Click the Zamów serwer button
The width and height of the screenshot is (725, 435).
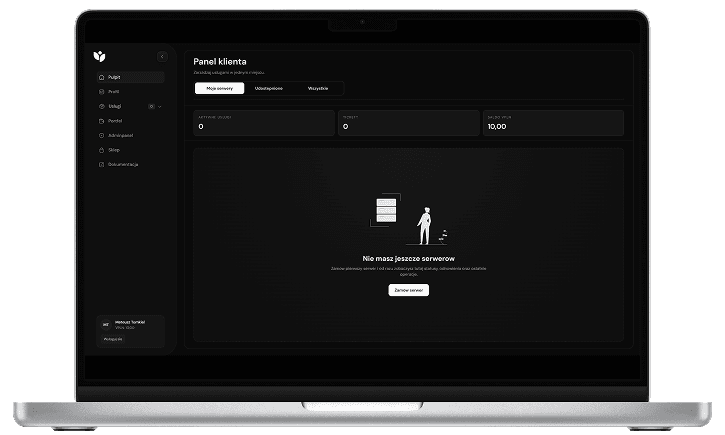coord(408,290)
